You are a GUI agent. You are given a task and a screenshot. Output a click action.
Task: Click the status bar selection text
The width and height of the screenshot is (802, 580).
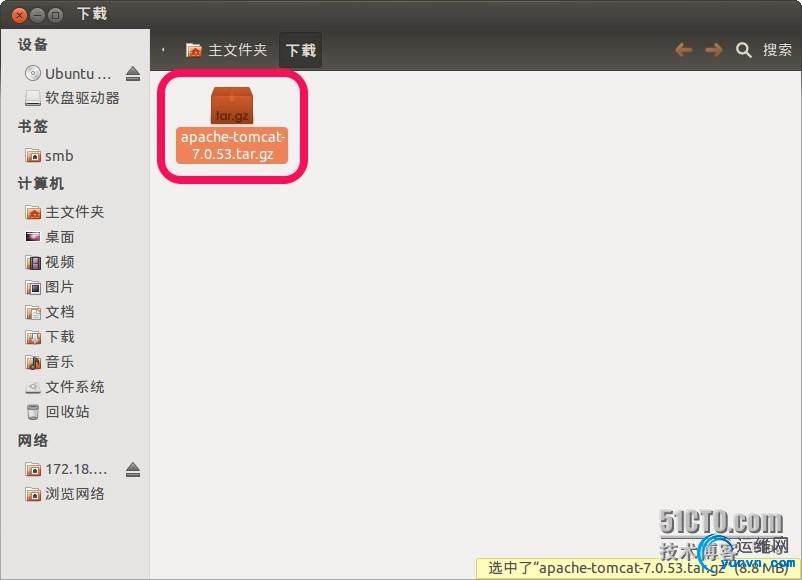click(x=638, y=568)
